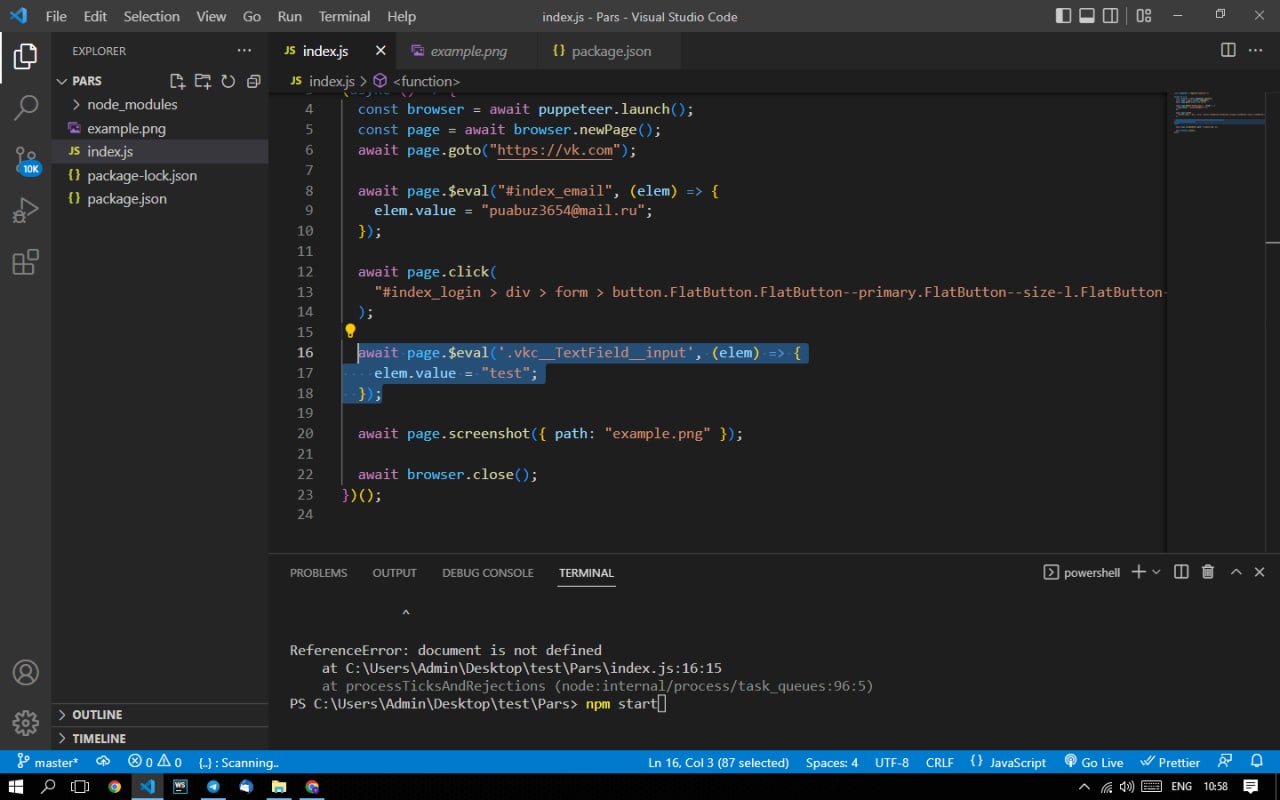Add a new terminal with plus icon

click(x=1138, y=572)
